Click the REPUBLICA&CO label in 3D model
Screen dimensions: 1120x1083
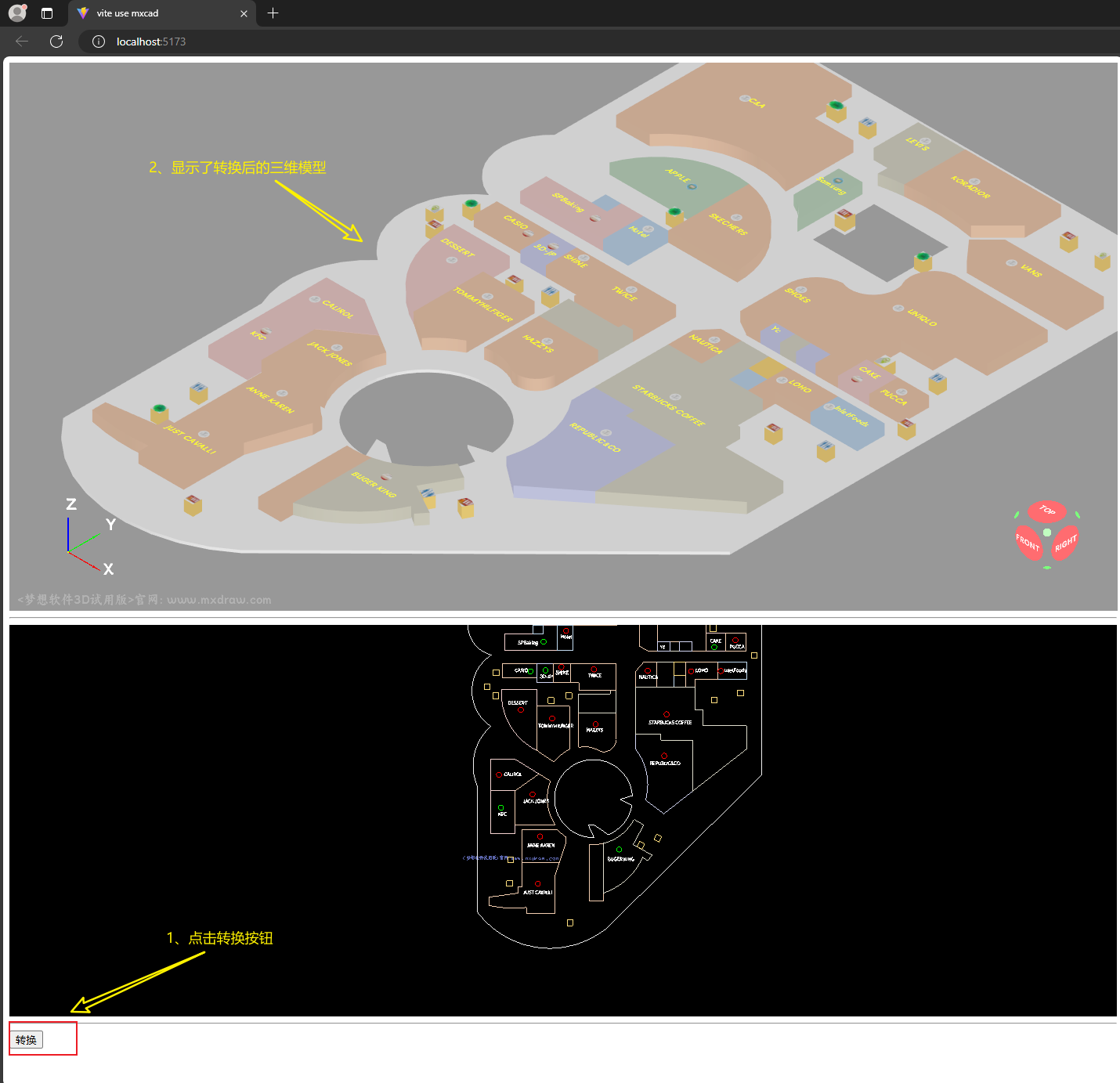tap(595, 438)
